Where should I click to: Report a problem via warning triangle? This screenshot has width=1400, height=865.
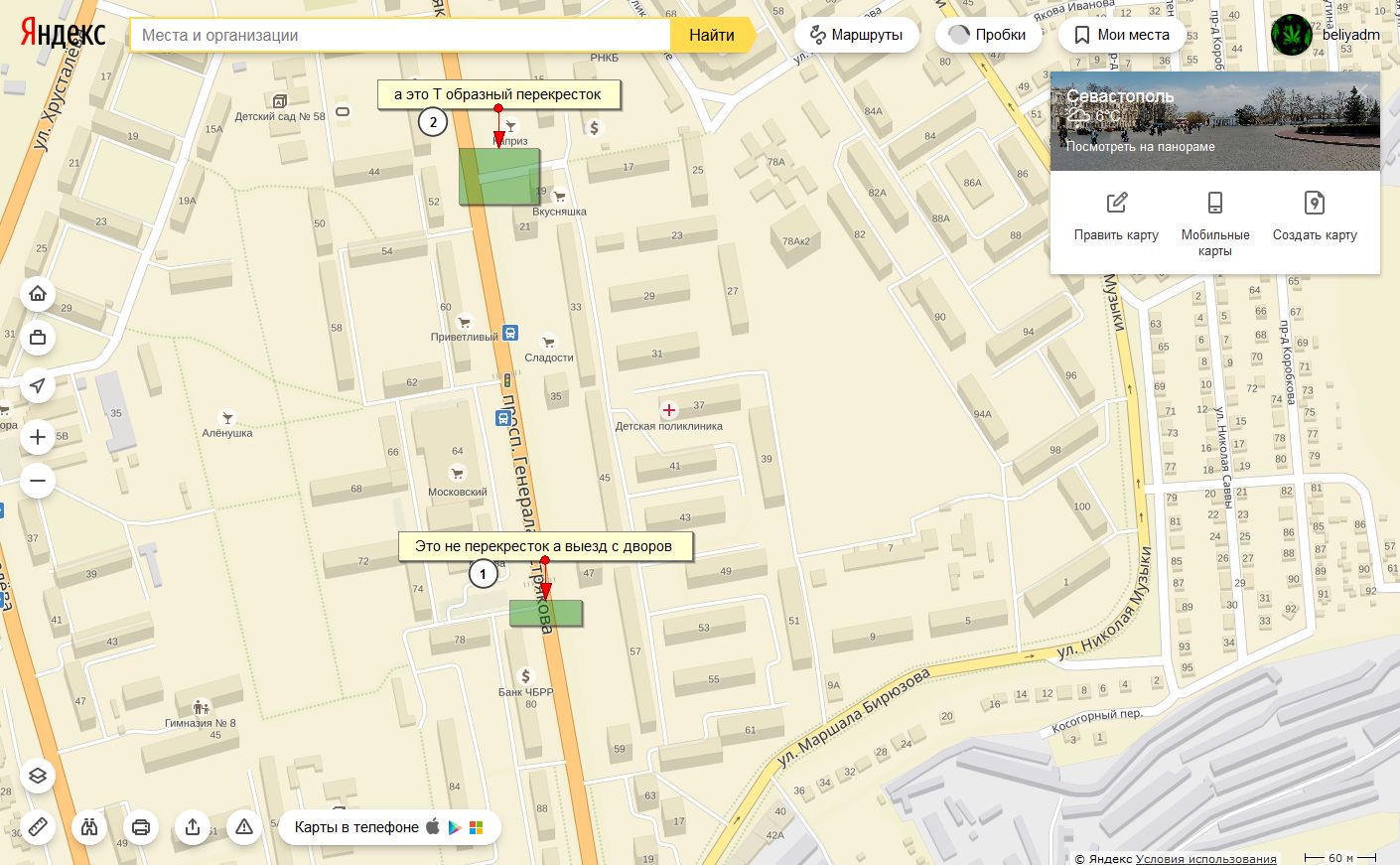click(x=244, y=826)
